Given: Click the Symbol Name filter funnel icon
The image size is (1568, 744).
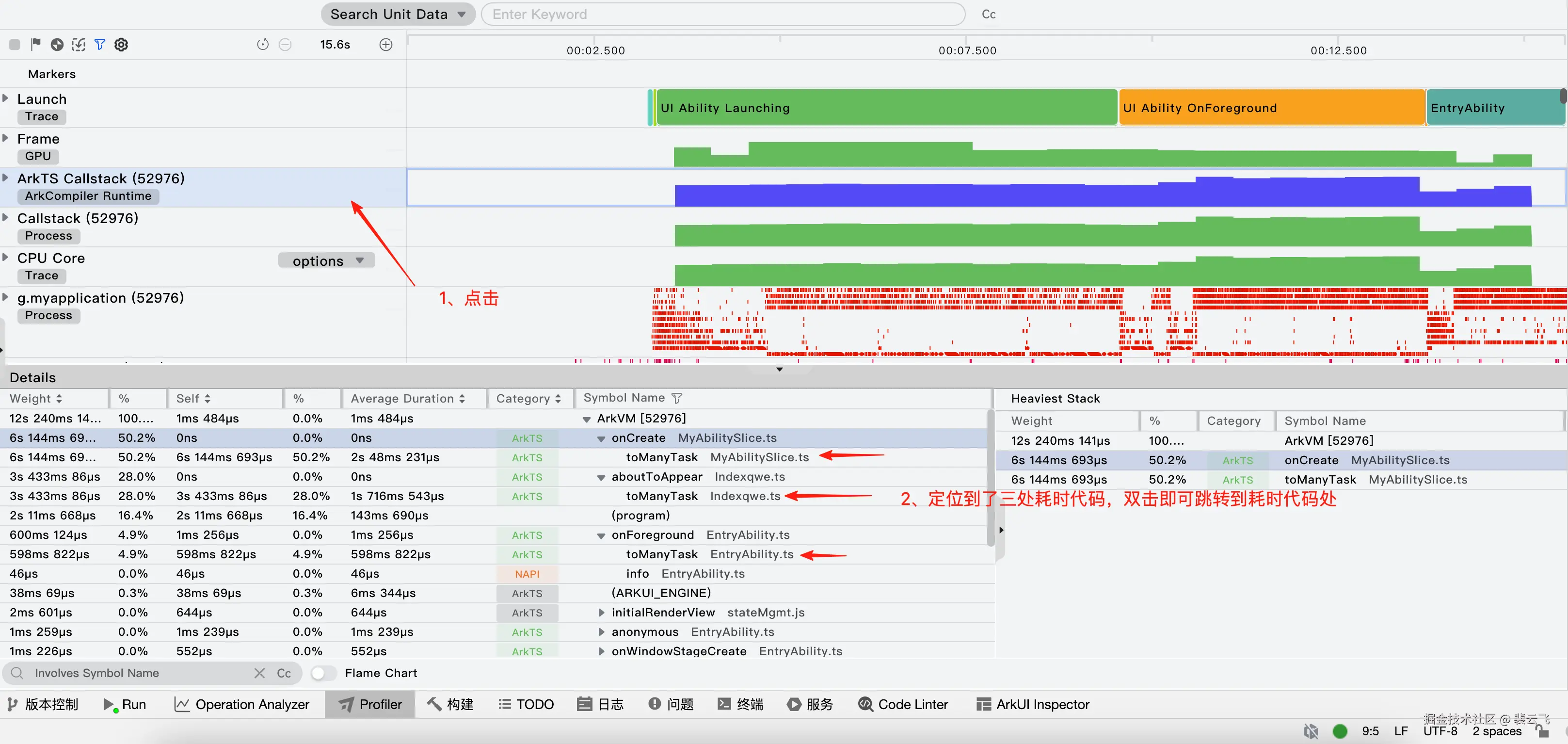Looking at the screenshot, I should pyautogui.click(x=677, y=398).
